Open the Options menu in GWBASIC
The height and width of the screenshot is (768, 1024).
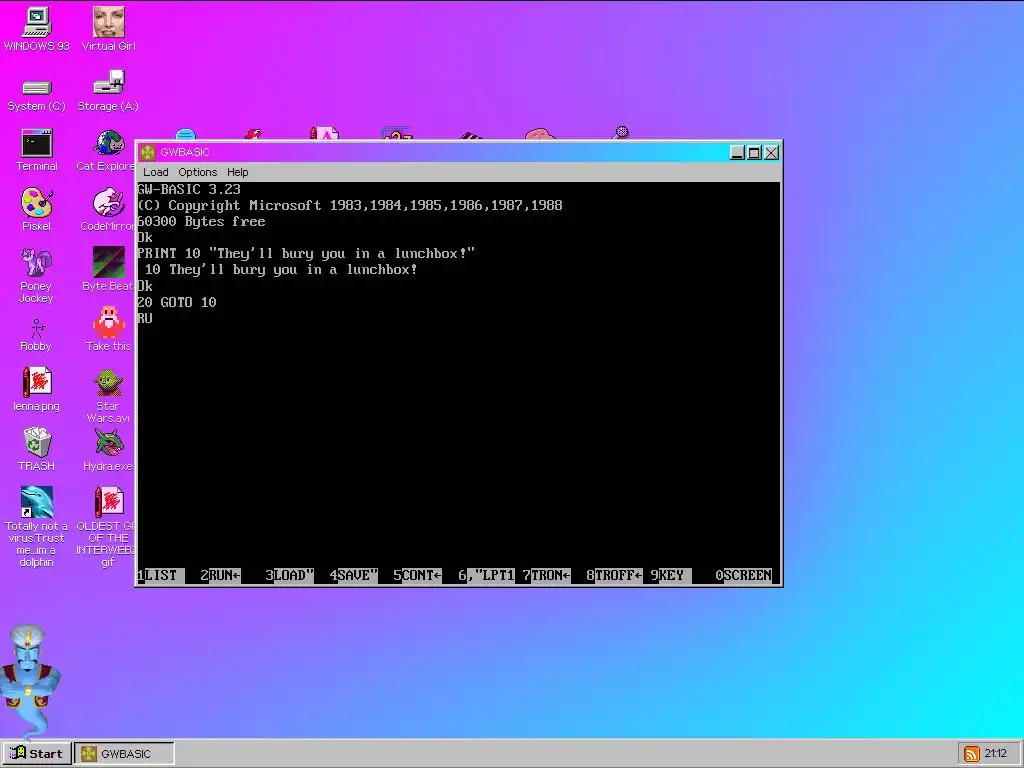(x=197, y=172)
